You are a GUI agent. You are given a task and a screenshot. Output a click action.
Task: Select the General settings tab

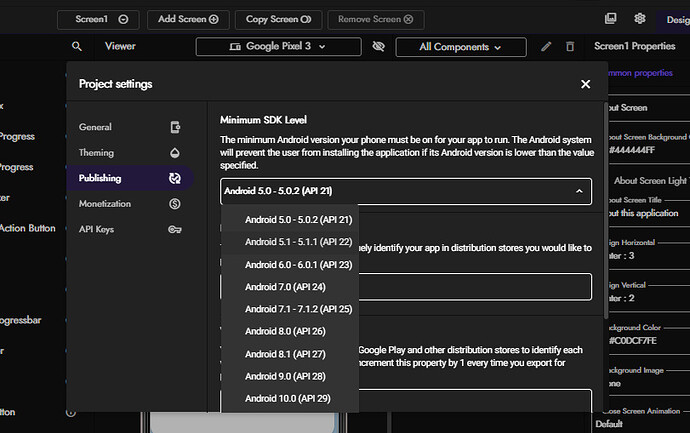pyautogui.click(x=130, y=127)
